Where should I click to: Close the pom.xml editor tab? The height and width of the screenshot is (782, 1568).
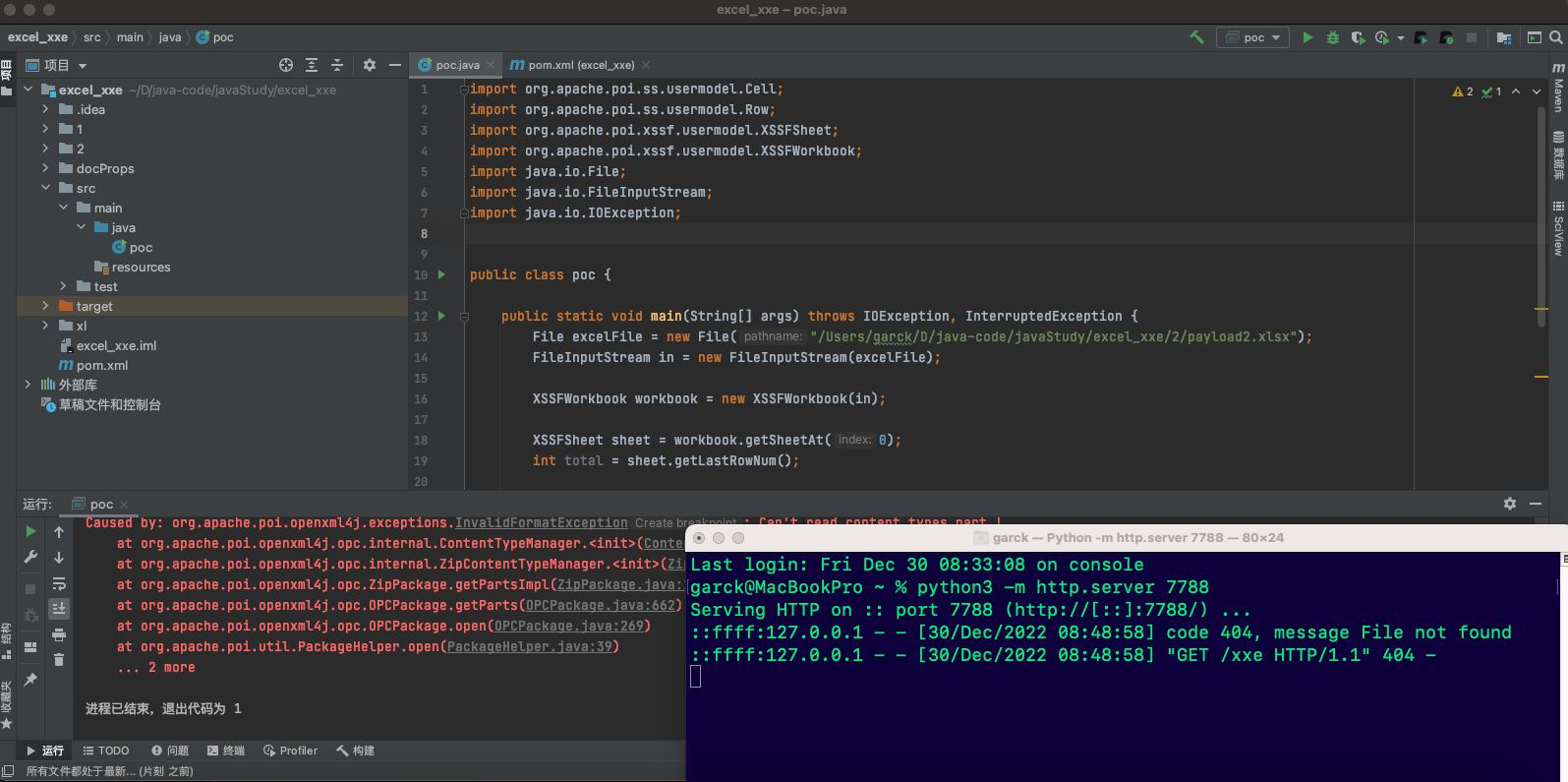(646, 65)
